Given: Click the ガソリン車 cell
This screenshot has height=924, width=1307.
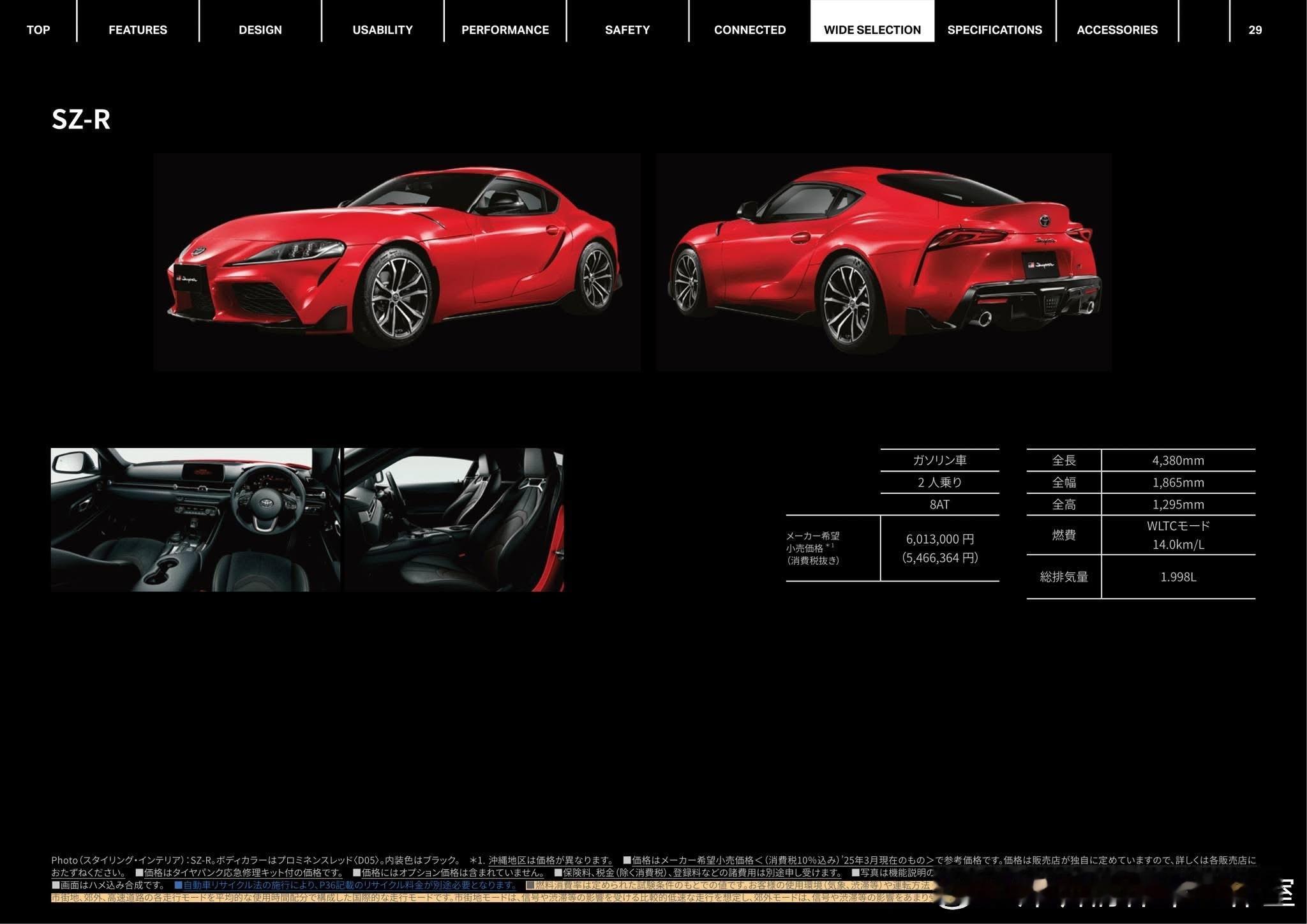Looking at the screenshot, I should tap(939, 460).
